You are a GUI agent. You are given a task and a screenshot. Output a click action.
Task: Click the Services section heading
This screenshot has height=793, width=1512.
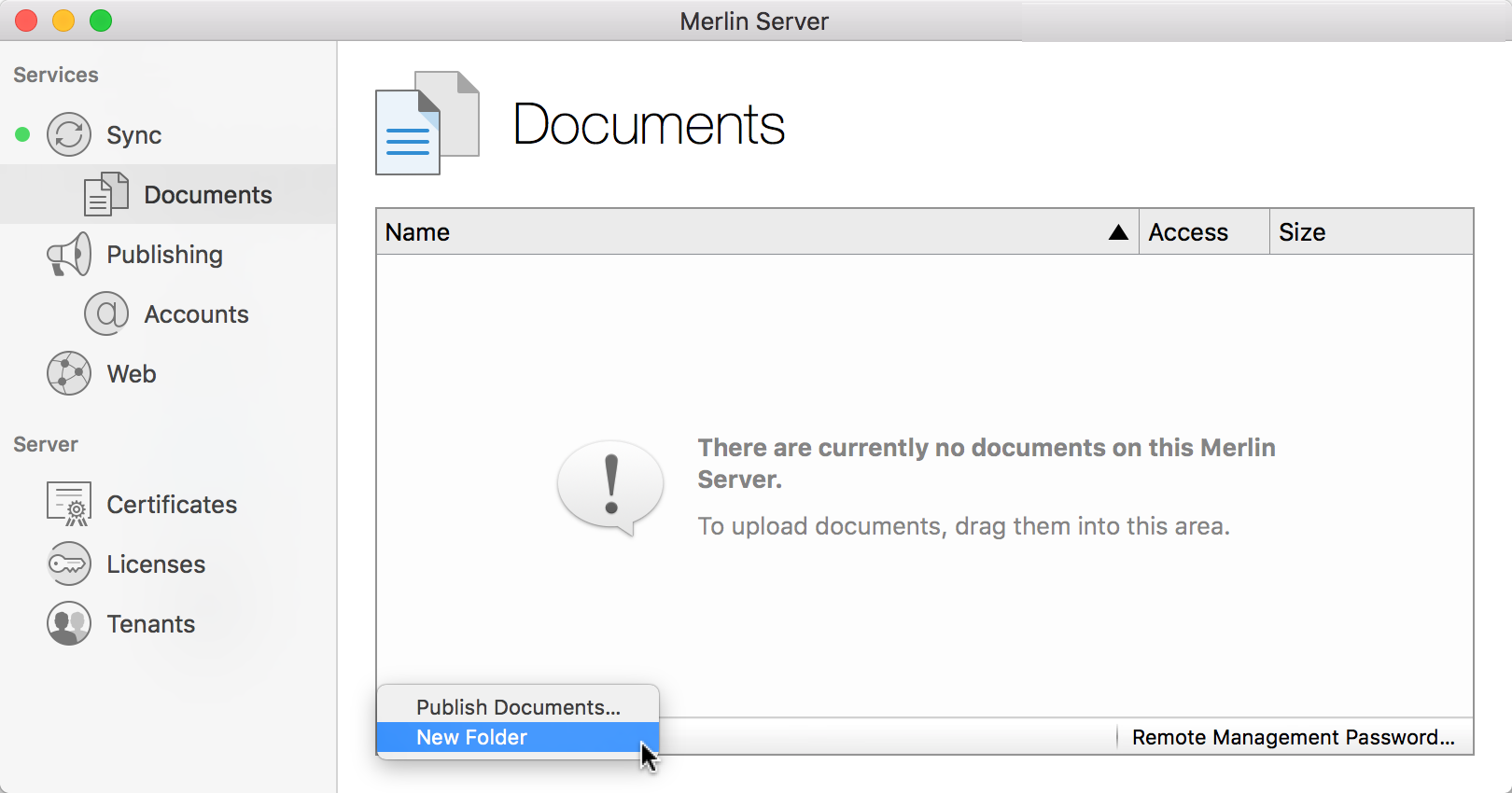[x=56, y=75]
